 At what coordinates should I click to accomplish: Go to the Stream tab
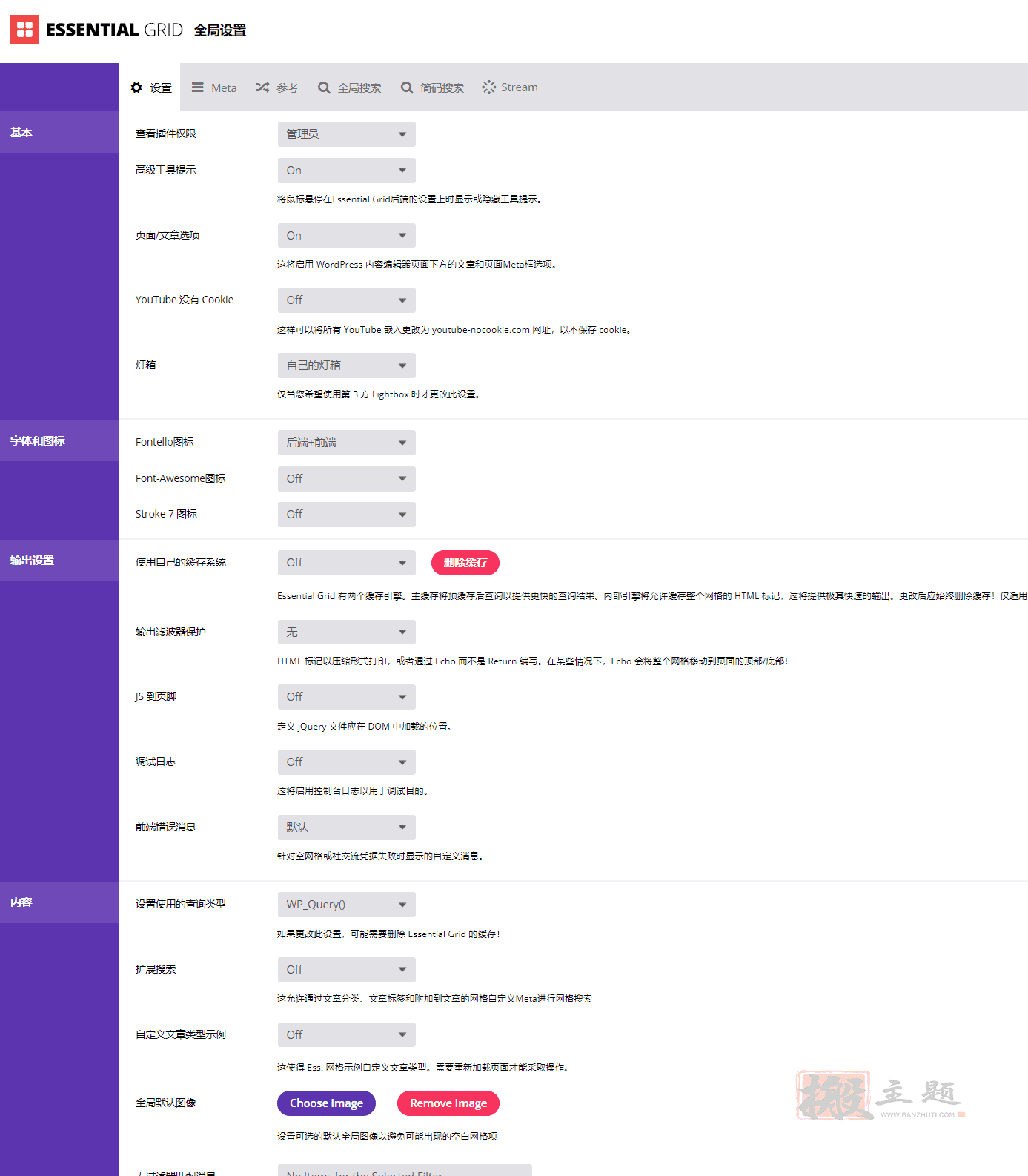510,87
